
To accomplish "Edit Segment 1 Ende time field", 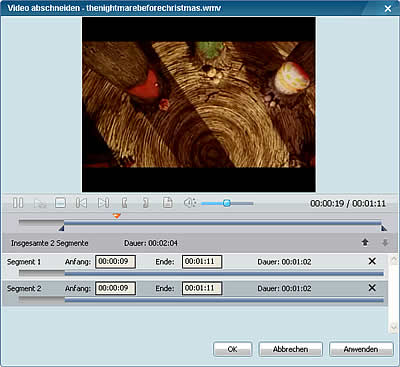I will (x=202, y=262).
